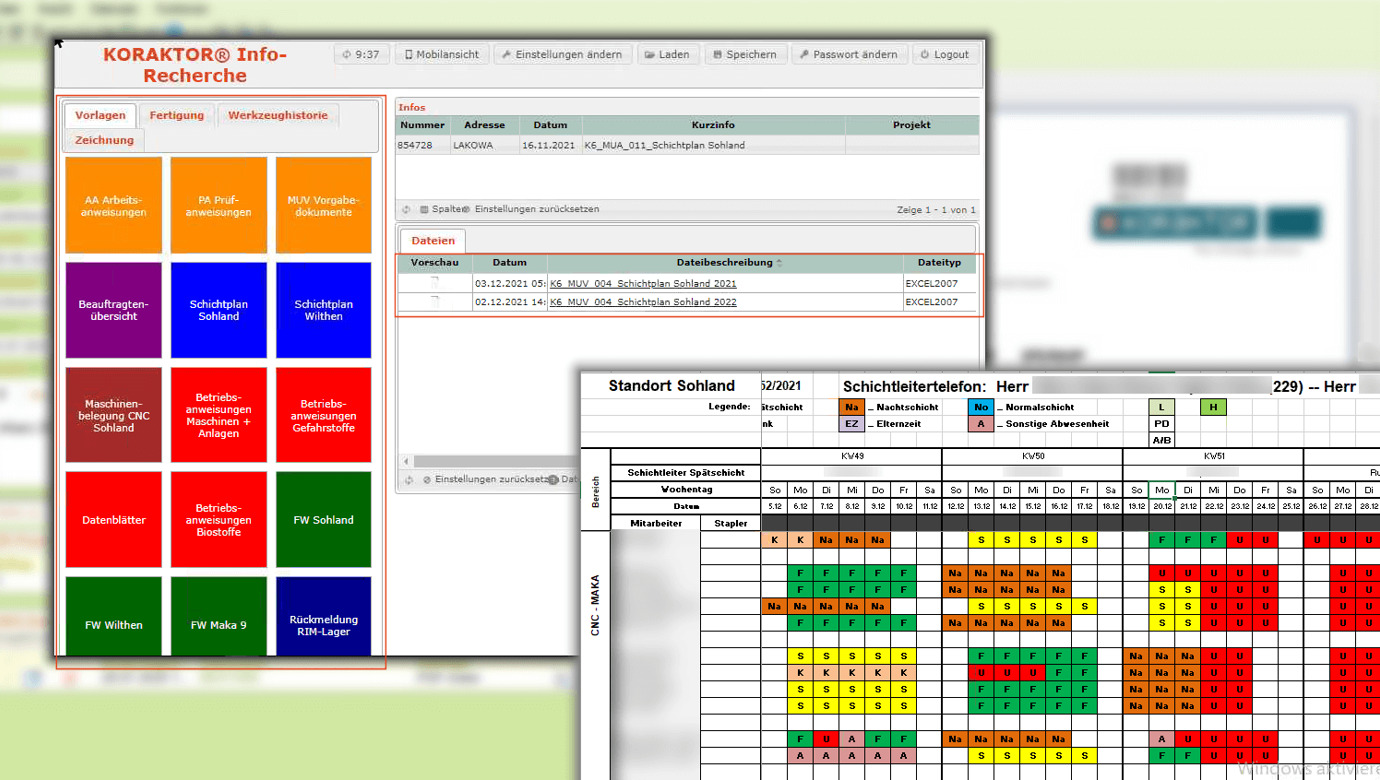Open the Schichtplan Wilthen tile
This screenshot has width=1380, height=780.
coord(323,310)
